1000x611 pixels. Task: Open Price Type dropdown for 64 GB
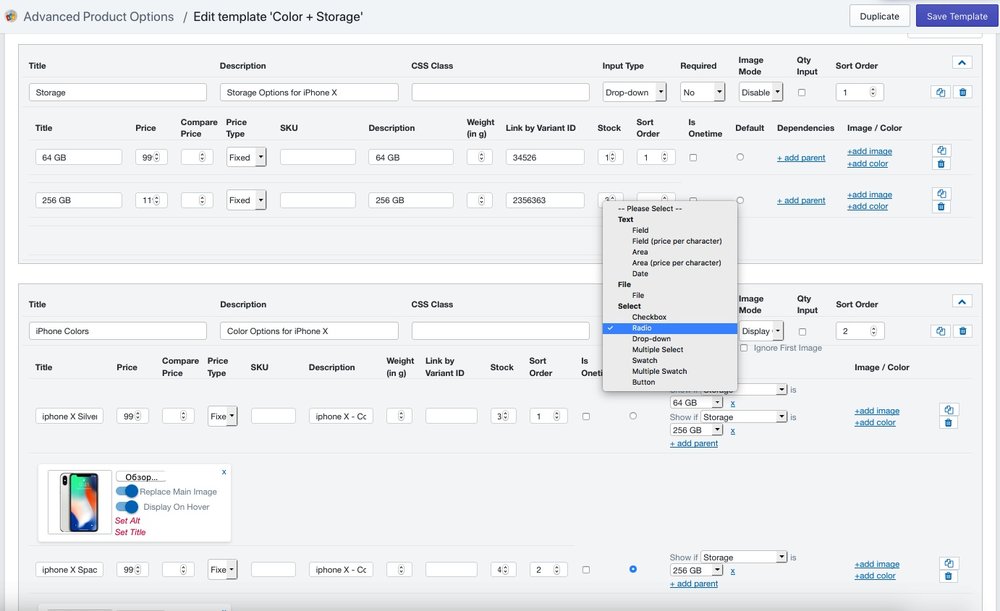coord(246,158)
